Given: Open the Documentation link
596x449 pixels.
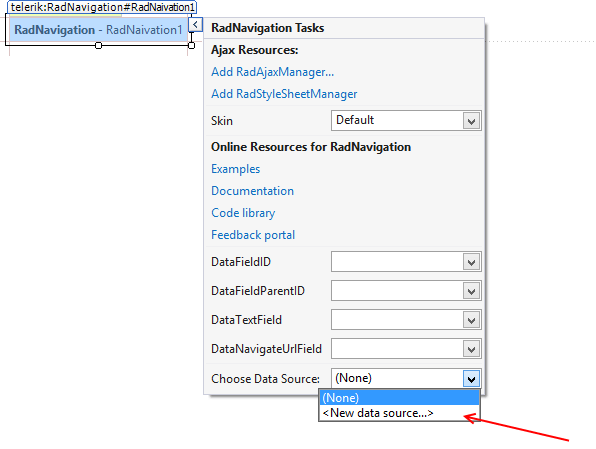Looking at the screenshot, I should pos(252,191).
